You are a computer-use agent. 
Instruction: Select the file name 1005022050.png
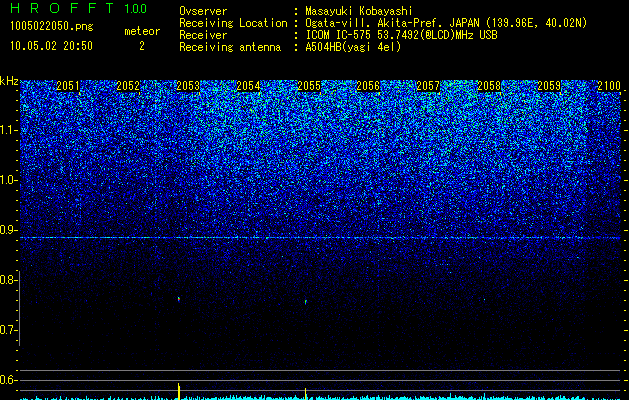tap(52, 26)
